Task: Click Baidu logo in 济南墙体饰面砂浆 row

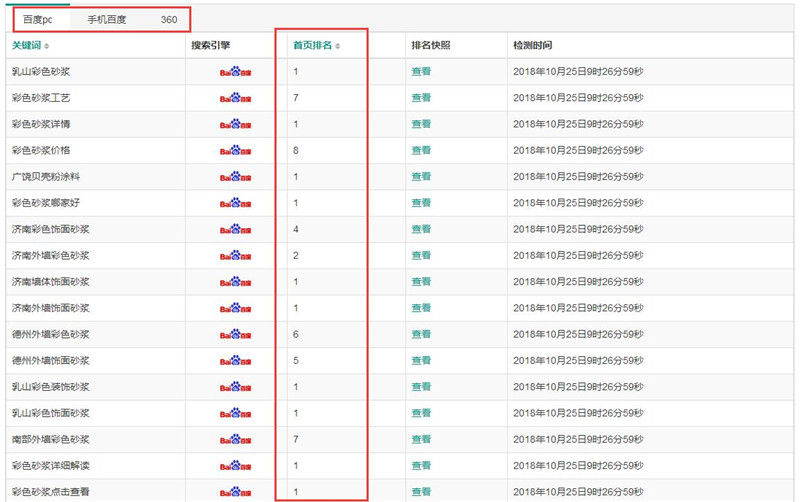Action: pyautogui.click(x=236, y=282)
